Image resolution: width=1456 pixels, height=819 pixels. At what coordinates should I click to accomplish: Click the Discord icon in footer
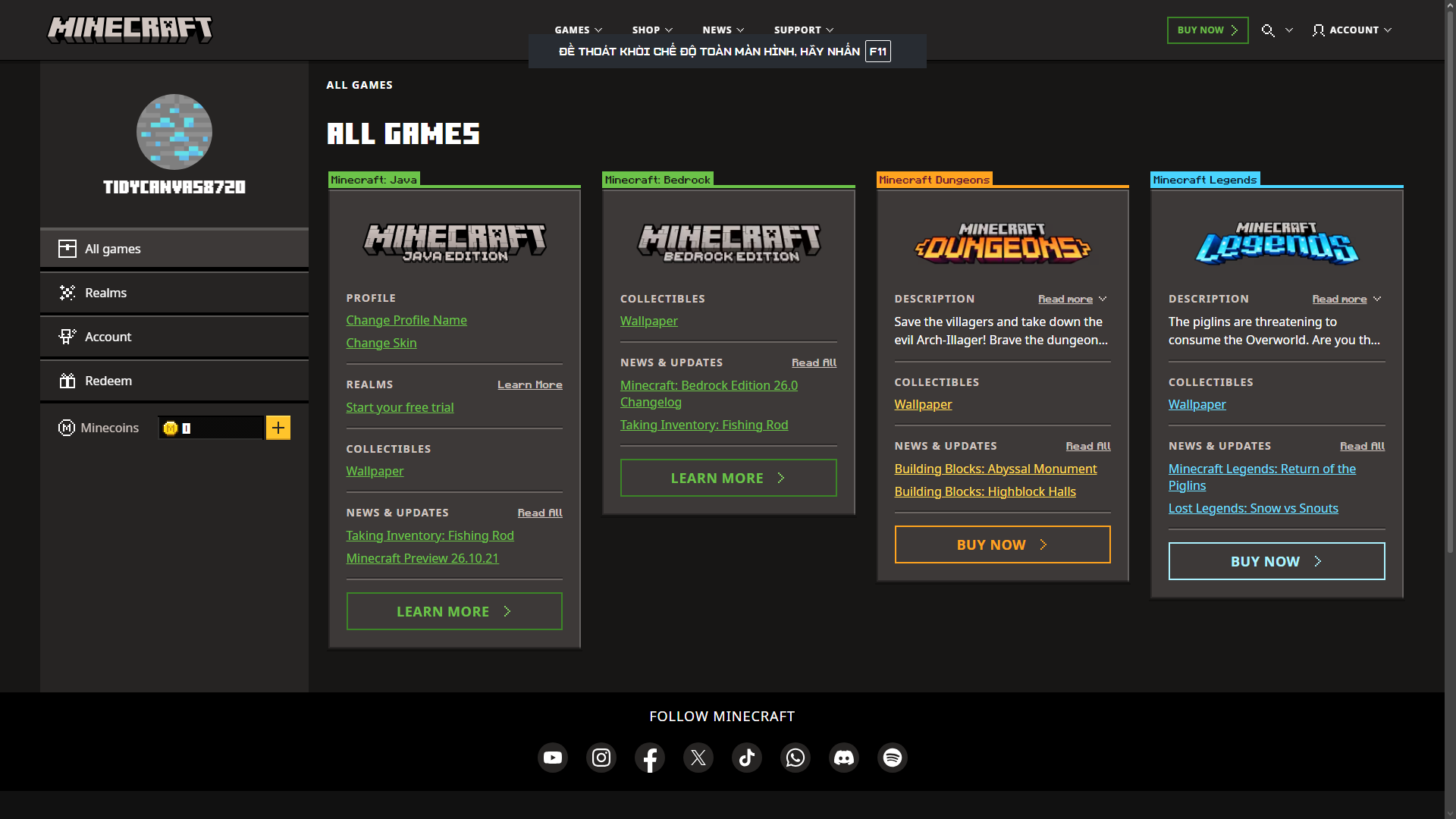(x=843, y=758)
